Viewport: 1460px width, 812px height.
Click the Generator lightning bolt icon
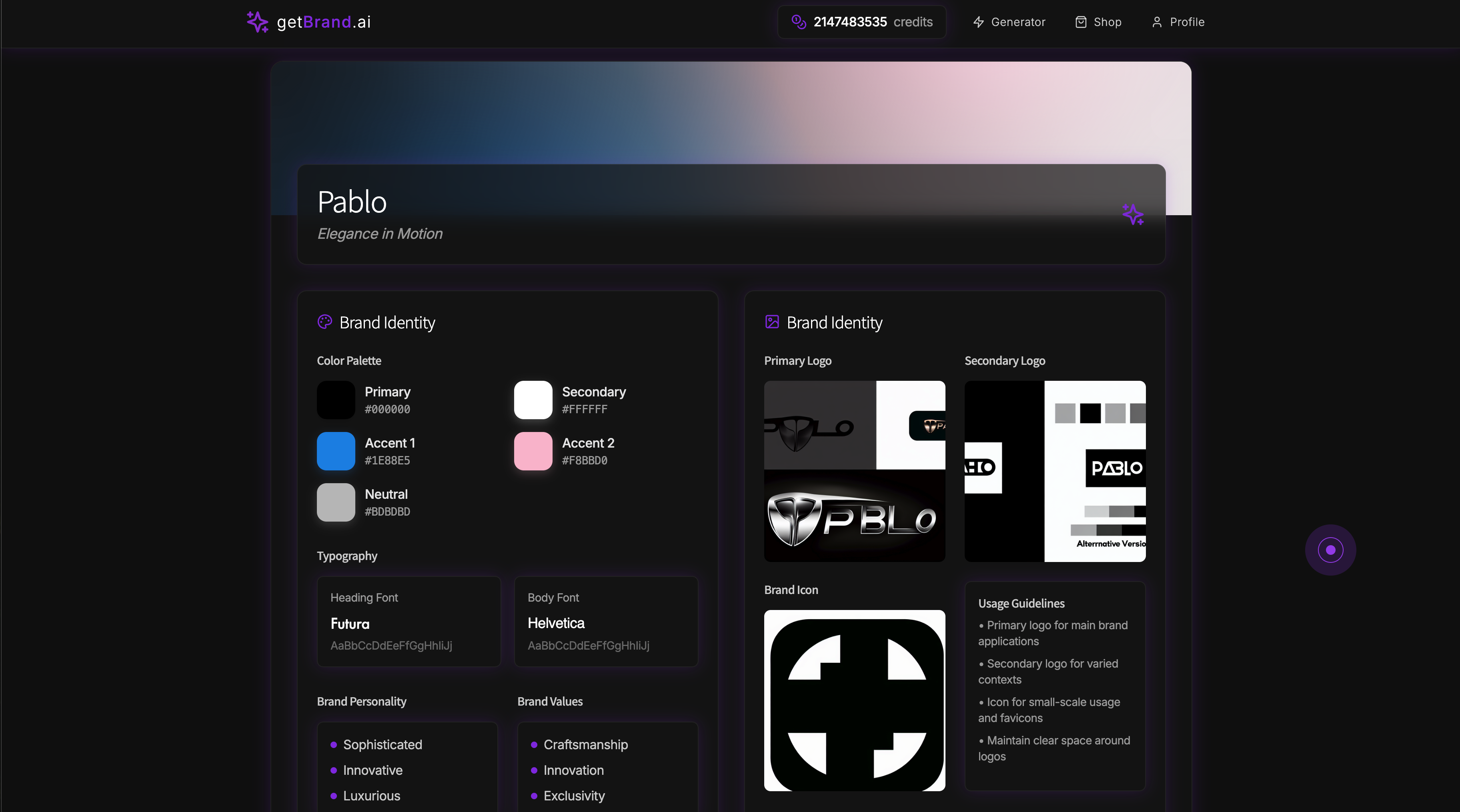coord(978,22)
